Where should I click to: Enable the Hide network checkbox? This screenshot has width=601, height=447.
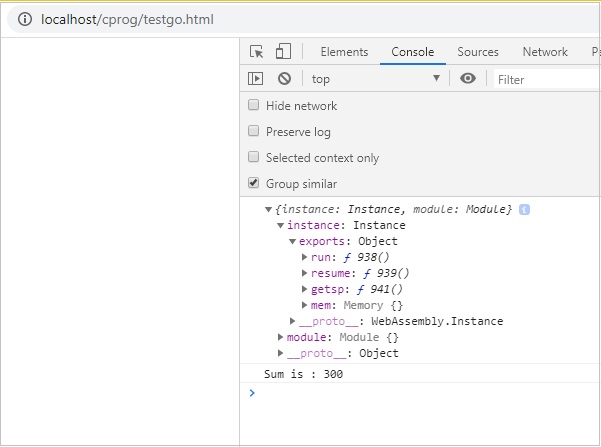click(254, 106)
